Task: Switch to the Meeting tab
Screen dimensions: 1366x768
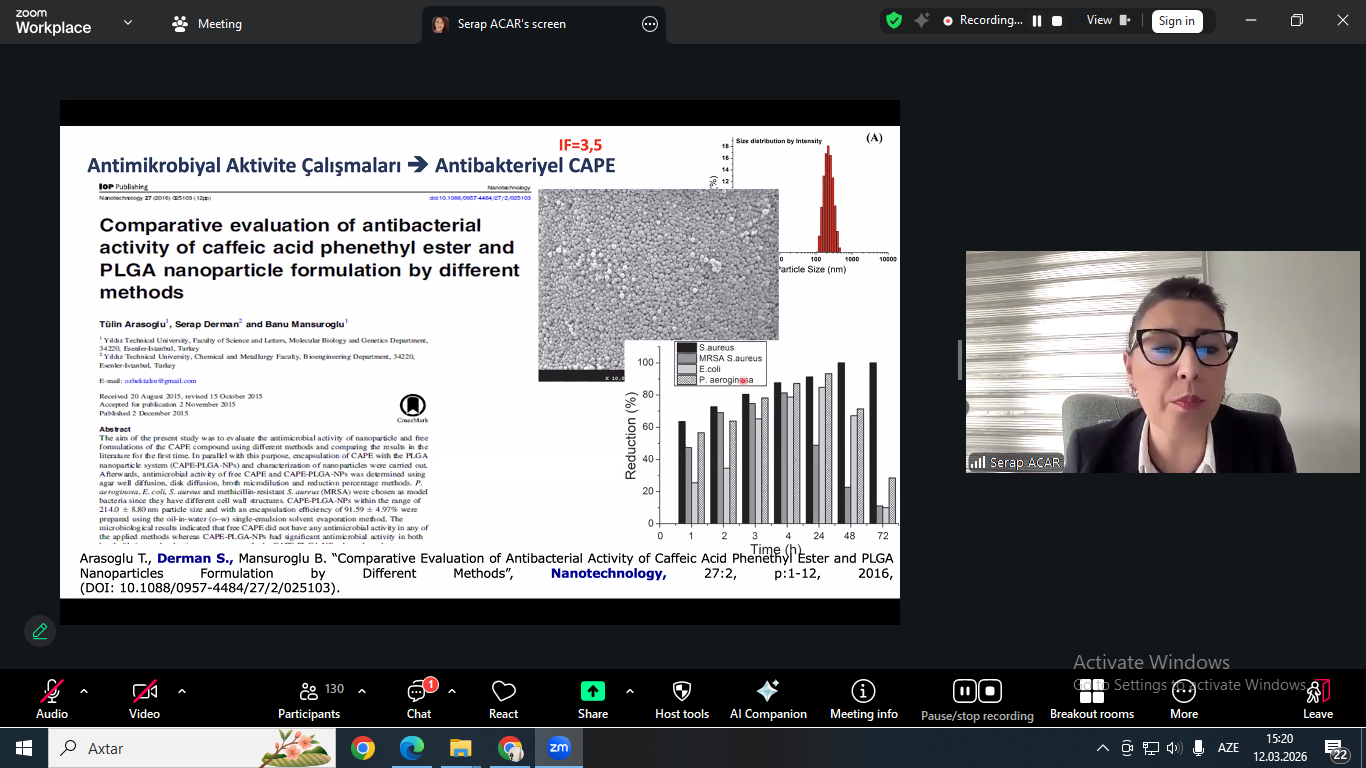Action: (x=207, y=23)
